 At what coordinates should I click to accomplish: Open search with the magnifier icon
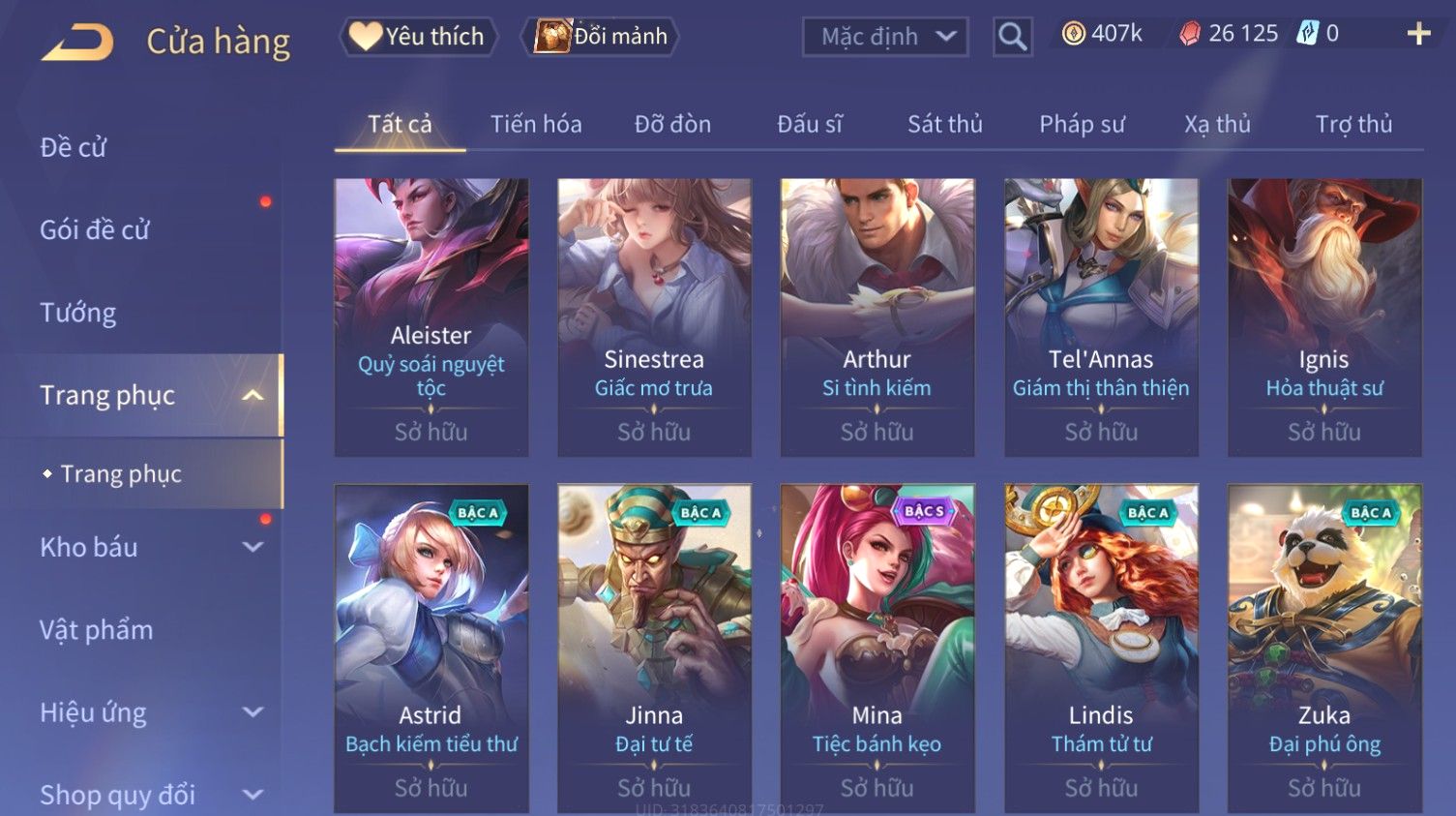coord(1013,37)
